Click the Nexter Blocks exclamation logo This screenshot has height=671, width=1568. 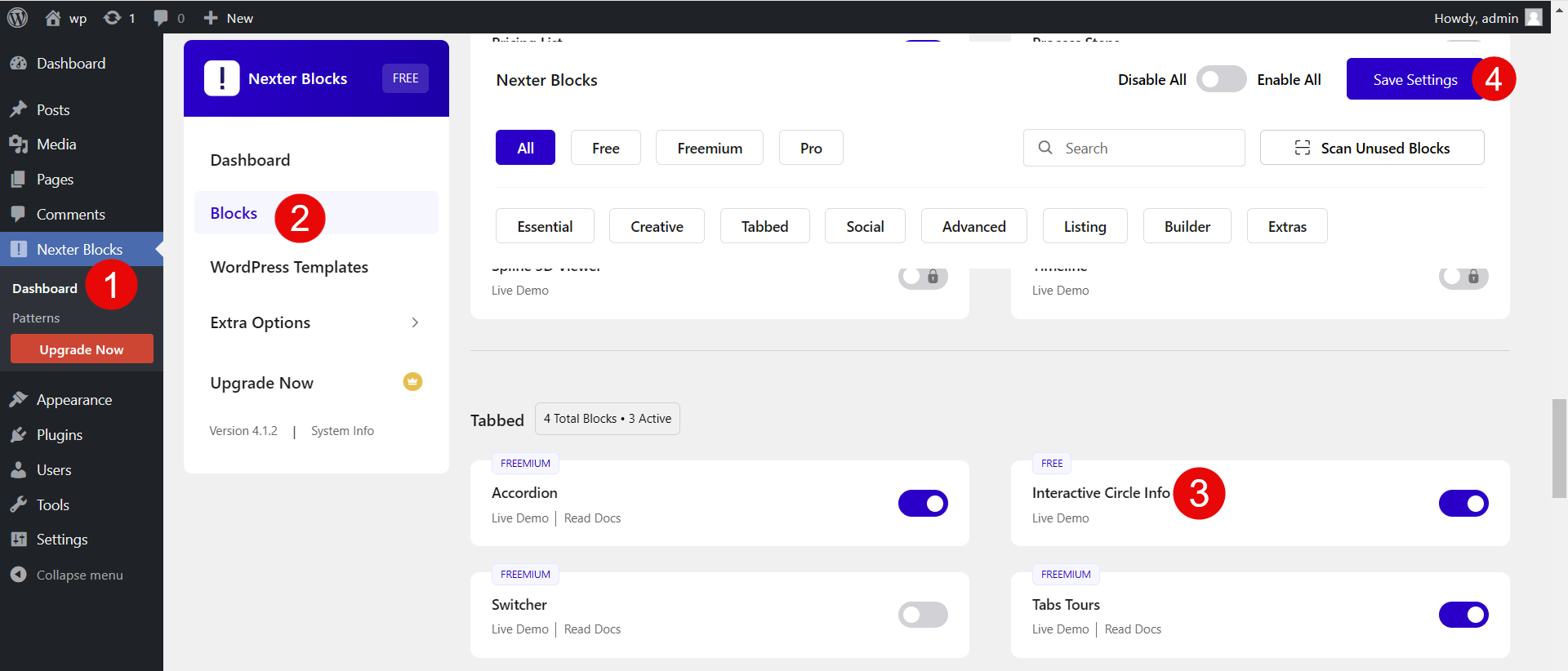click(x=221, y=78)
